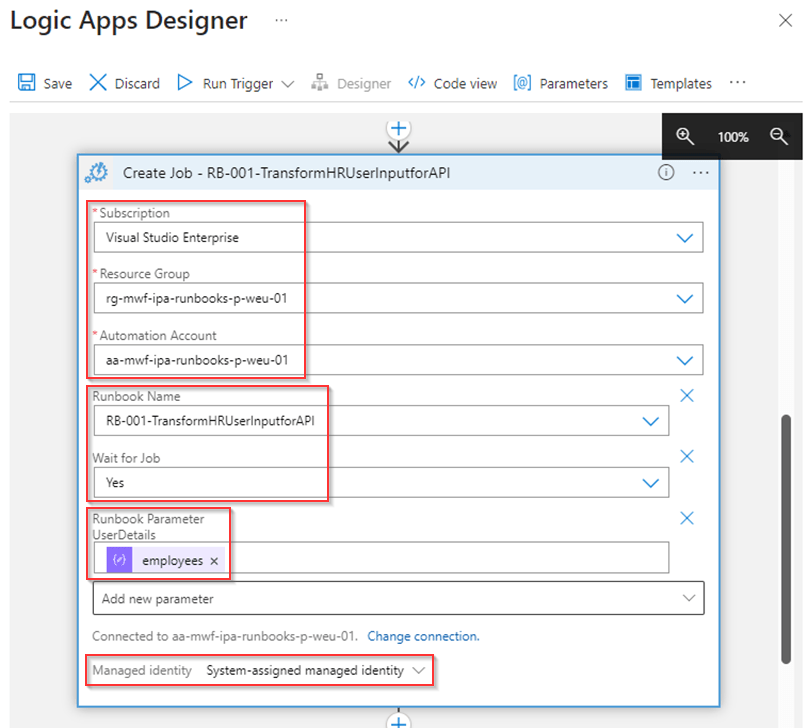808x728 pixels.
Task: Click the Change connection link
Action: pos(423,636)
